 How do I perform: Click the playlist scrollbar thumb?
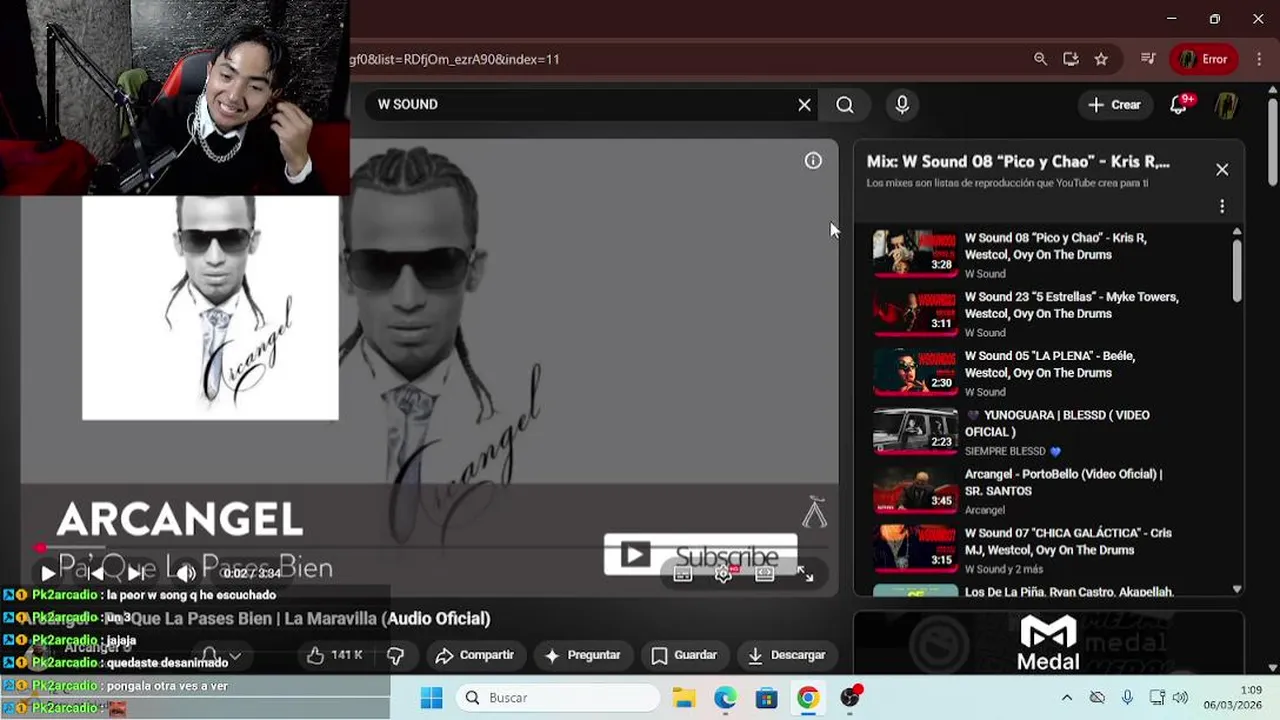pos(1237,270)
